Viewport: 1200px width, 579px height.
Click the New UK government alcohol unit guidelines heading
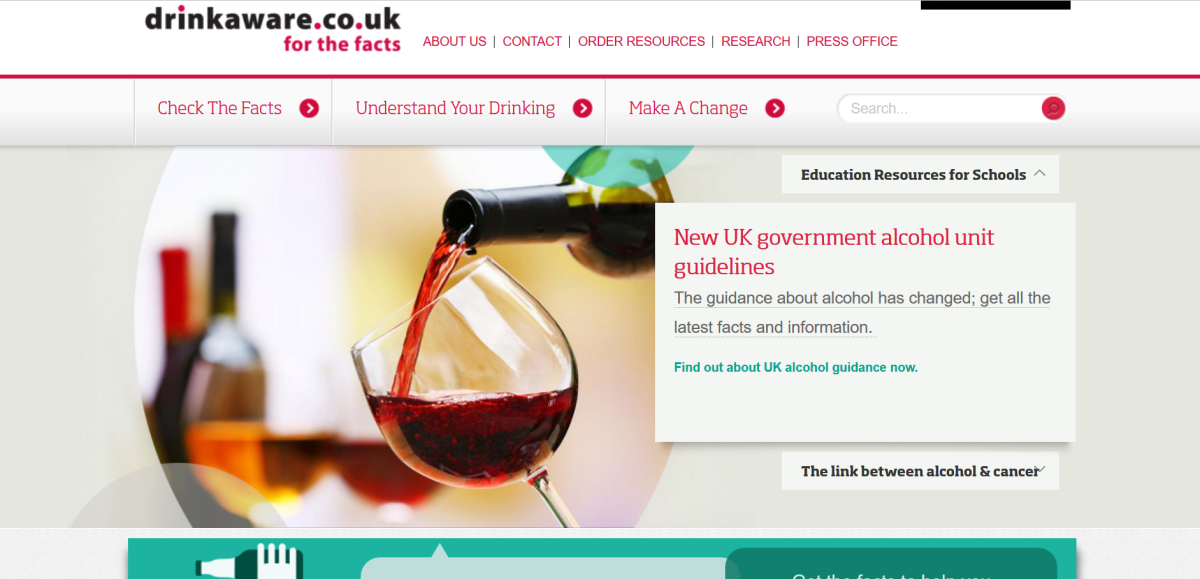pos(834,252)
